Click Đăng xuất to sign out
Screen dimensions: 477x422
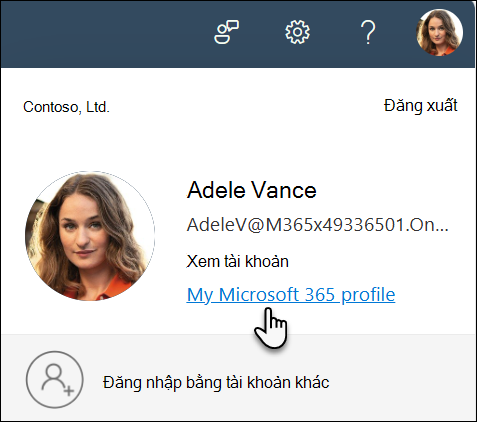421,106
